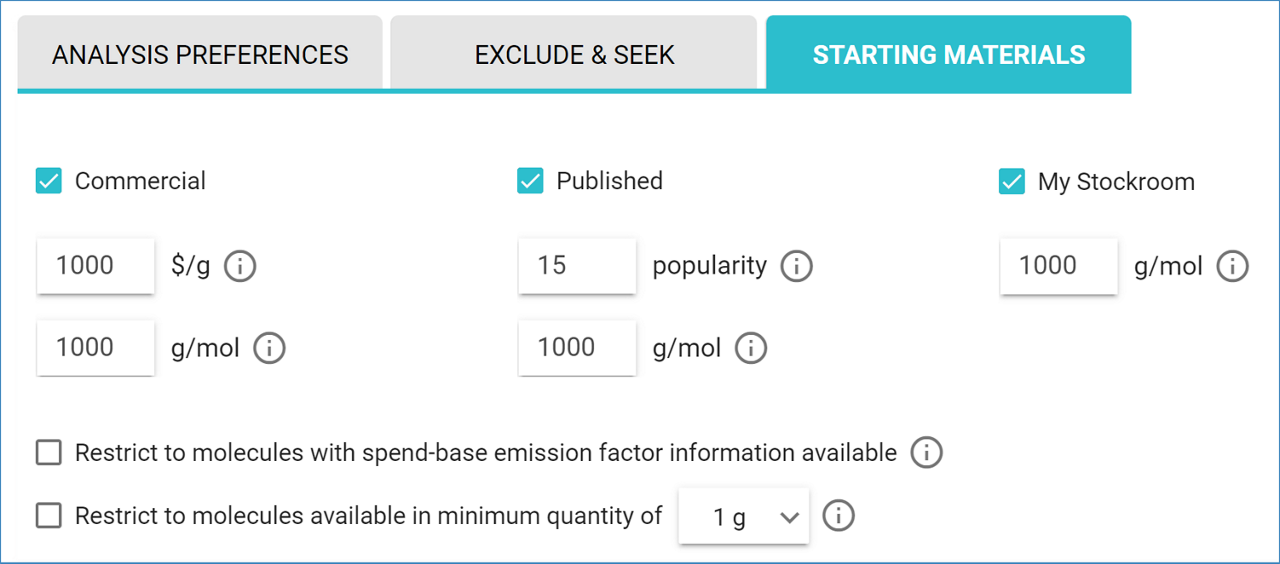Screen dimensions: 1280x564
Task: Click info icon for emission factor restriction
Action: point(926,453)
